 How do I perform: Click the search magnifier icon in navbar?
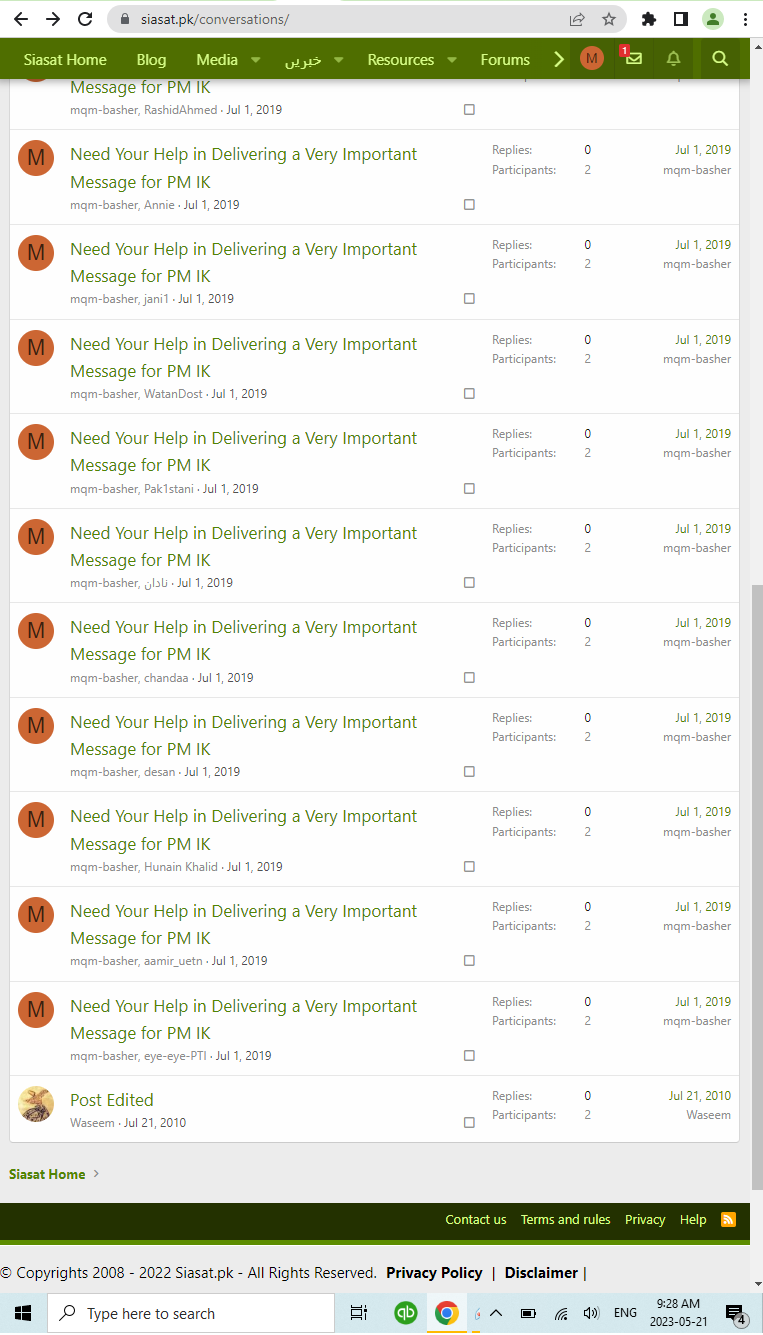coord(720,59)
